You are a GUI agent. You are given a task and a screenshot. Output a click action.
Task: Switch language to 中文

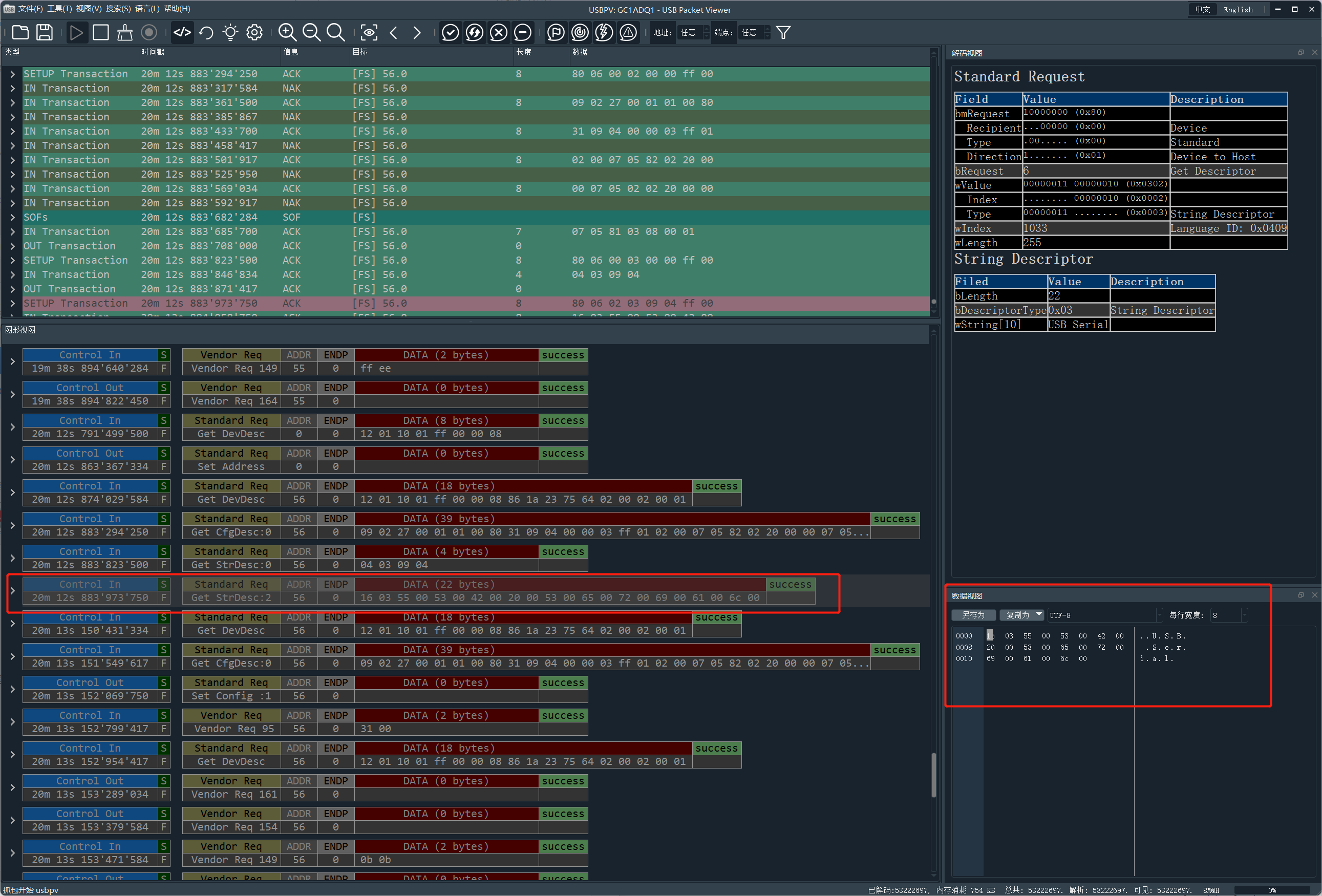[x=1203, y=9]
